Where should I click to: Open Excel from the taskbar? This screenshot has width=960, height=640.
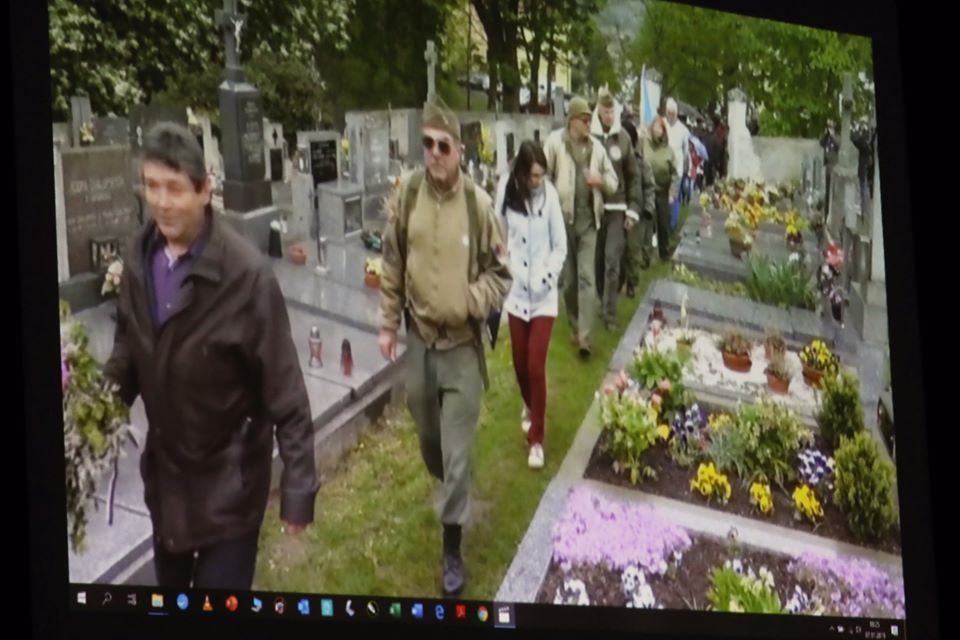[x=394, y=609]
